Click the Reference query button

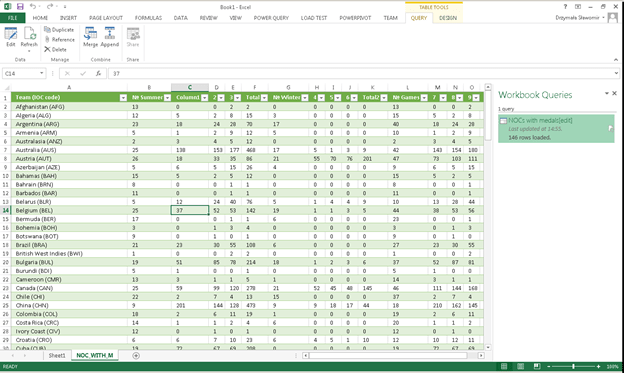(x=59, y=39)
